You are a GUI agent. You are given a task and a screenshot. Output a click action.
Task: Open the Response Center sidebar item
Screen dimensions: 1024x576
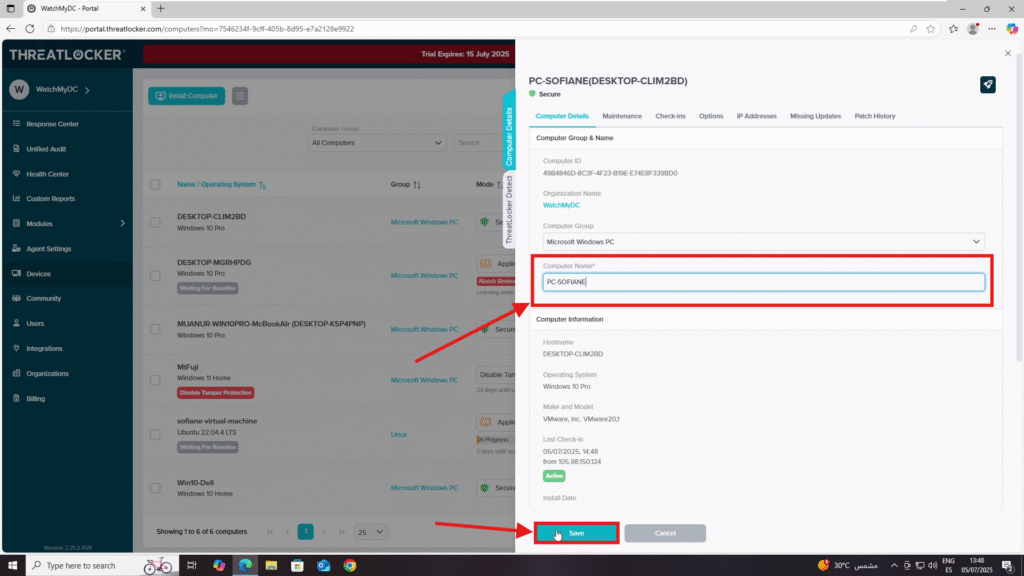point(52,124)
